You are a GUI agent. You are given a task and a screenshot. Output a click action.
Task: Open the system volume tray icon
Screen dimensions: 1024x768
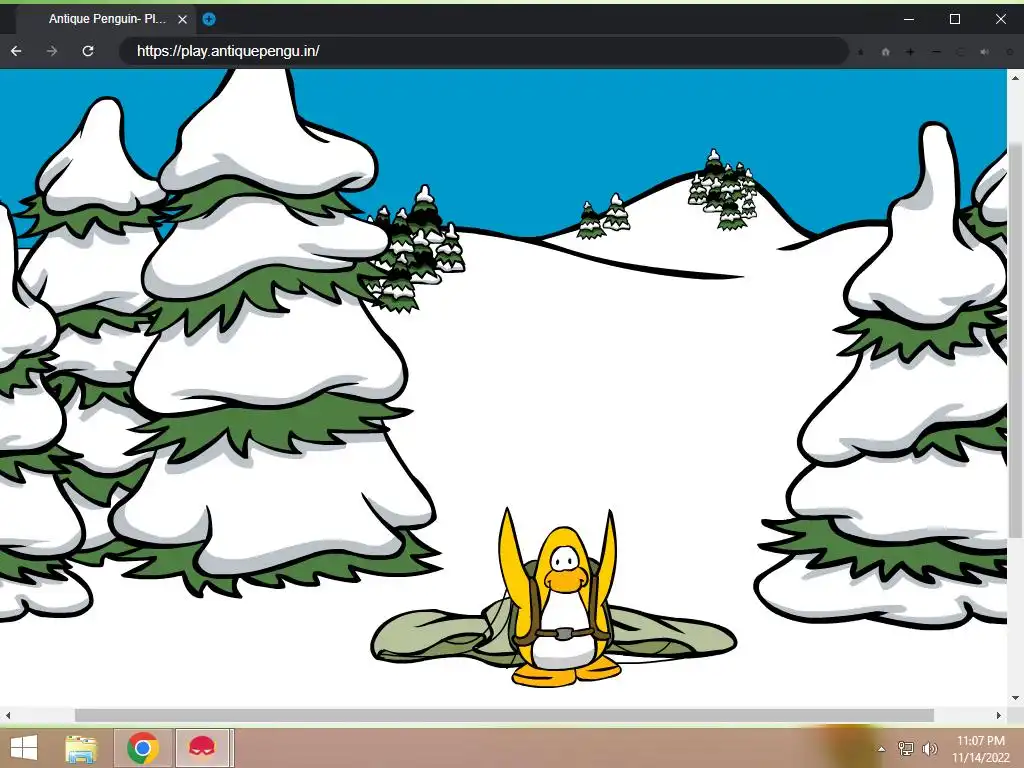click(929, 749)
